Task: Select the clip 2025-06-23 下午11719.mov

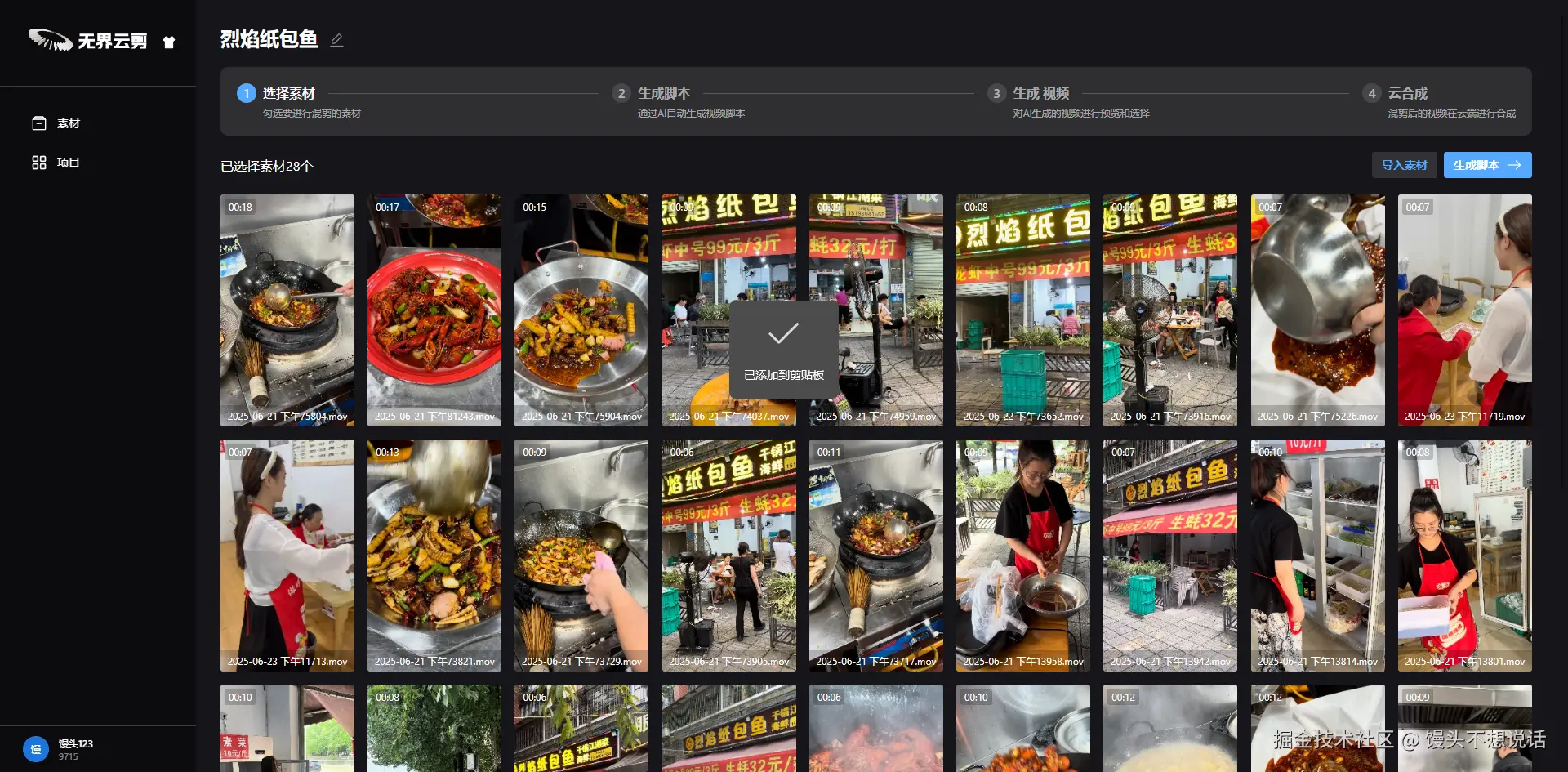Action: tap(1465, 310)
